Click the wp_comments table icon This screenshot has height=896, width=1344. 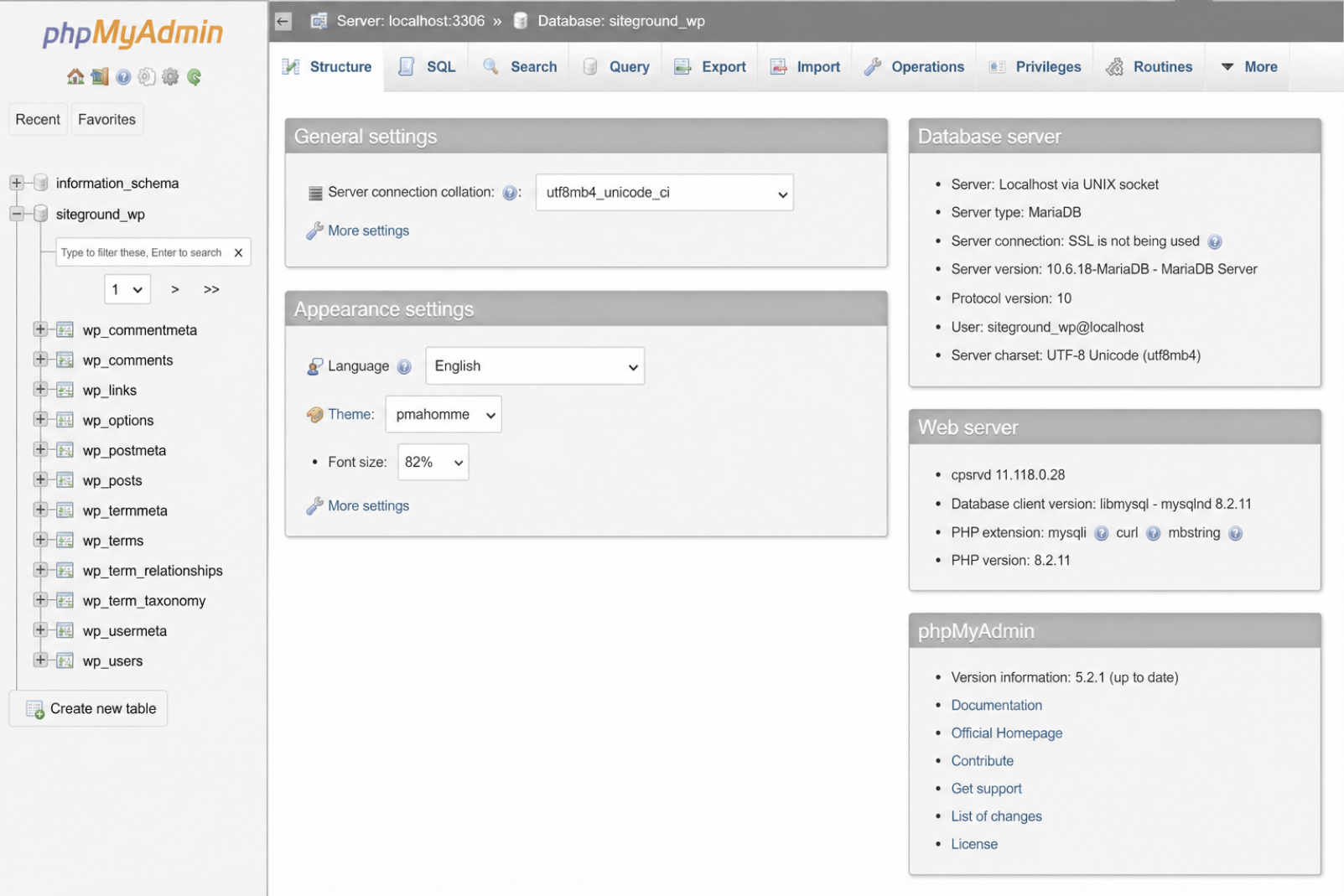(65, 360)
